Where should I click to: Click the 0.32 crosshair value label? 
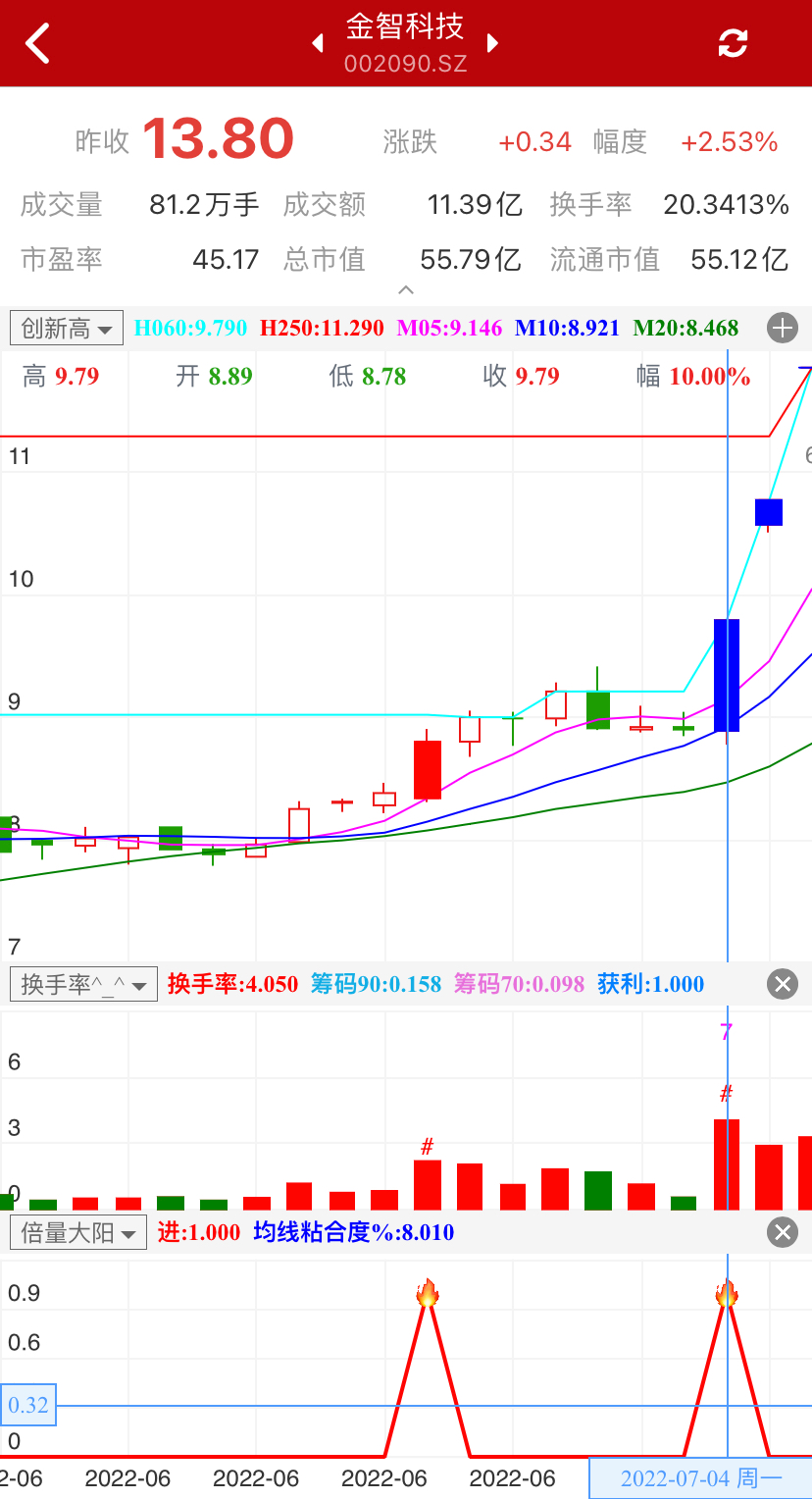(x=28, y=1405)
